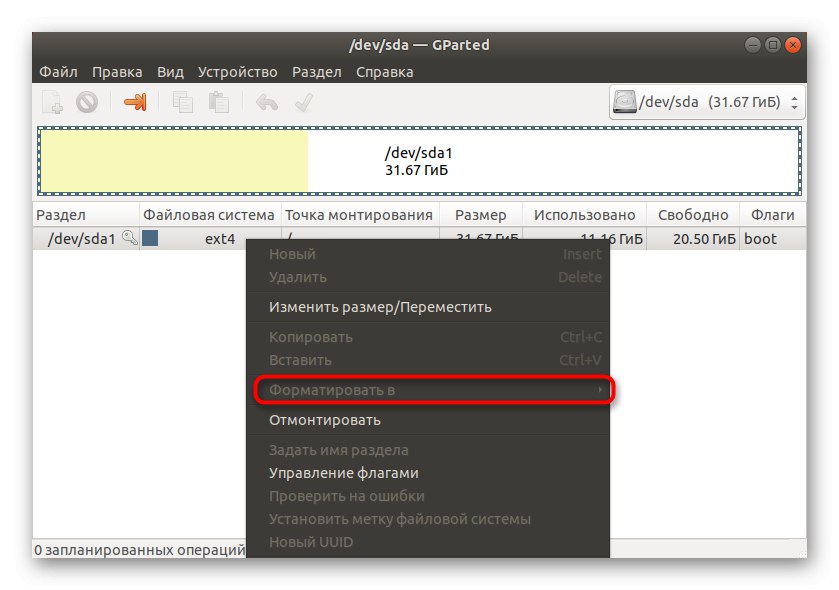The width and height of the screenshot is (839, 590).
Task: Expand the Форматировать в submenu arrow
Action: (600, 389)
